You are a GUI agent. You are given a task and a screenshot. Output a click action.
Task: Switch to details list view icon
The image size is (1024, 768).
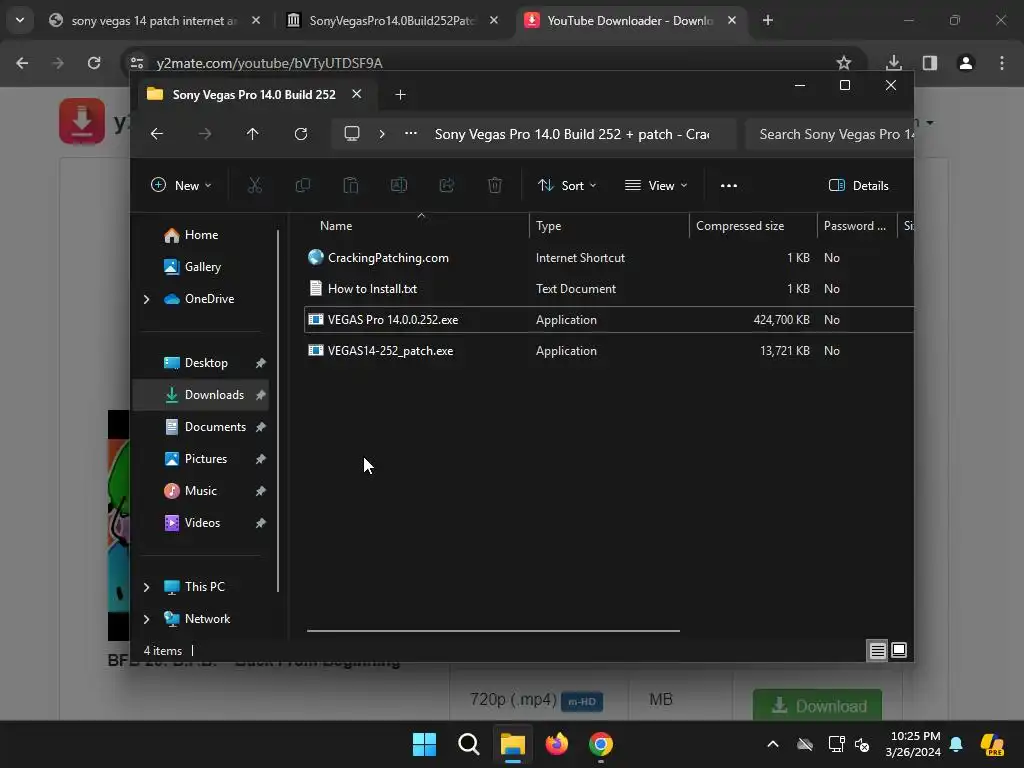[878, 650]
